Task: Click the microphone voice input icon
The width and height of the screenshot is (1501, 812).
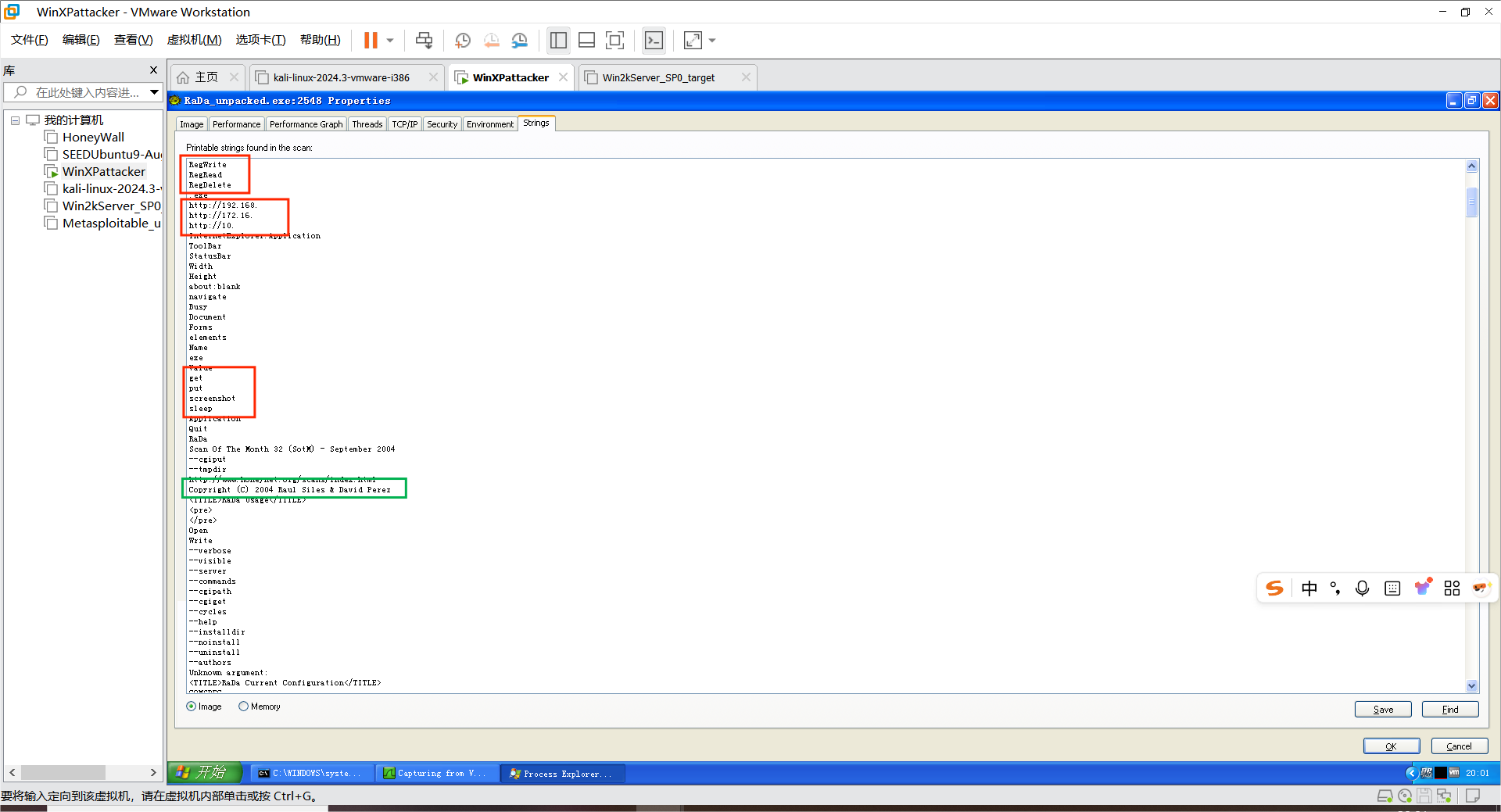Action: coord(1362,588)
